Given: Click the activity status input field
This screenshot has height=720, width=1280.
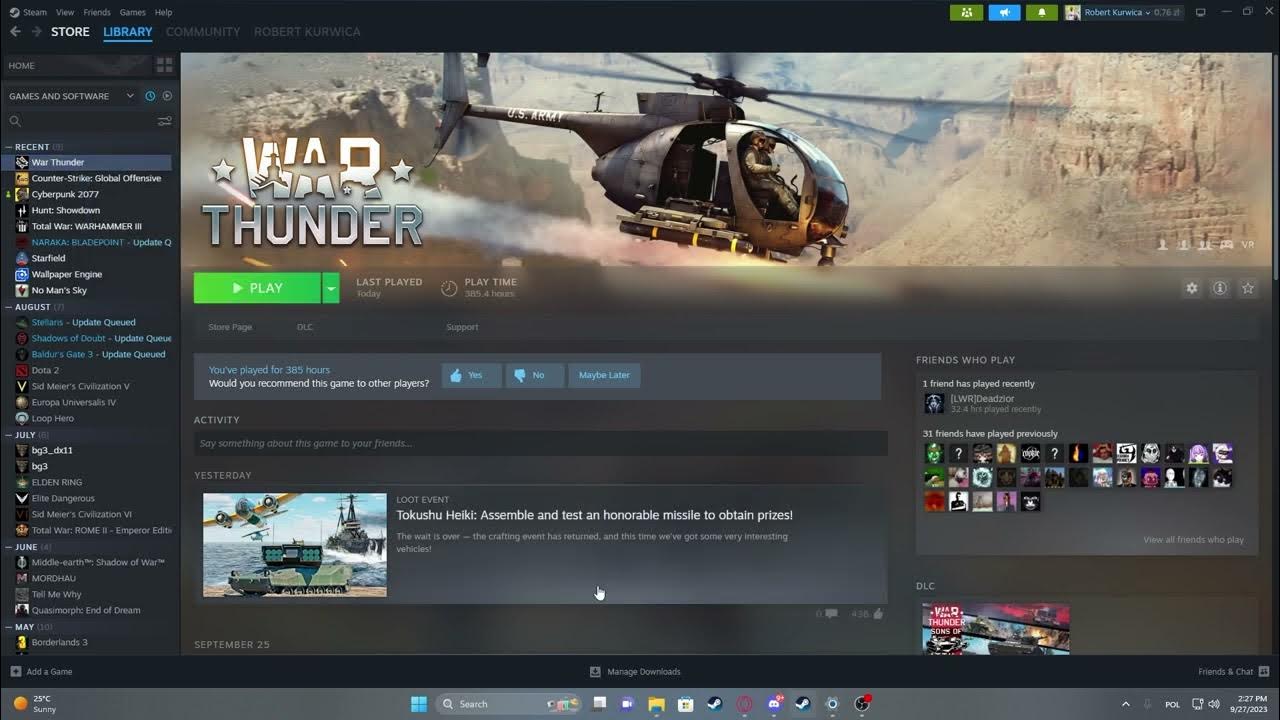Looking at the screenshot, I should click(x=540, y=443).
